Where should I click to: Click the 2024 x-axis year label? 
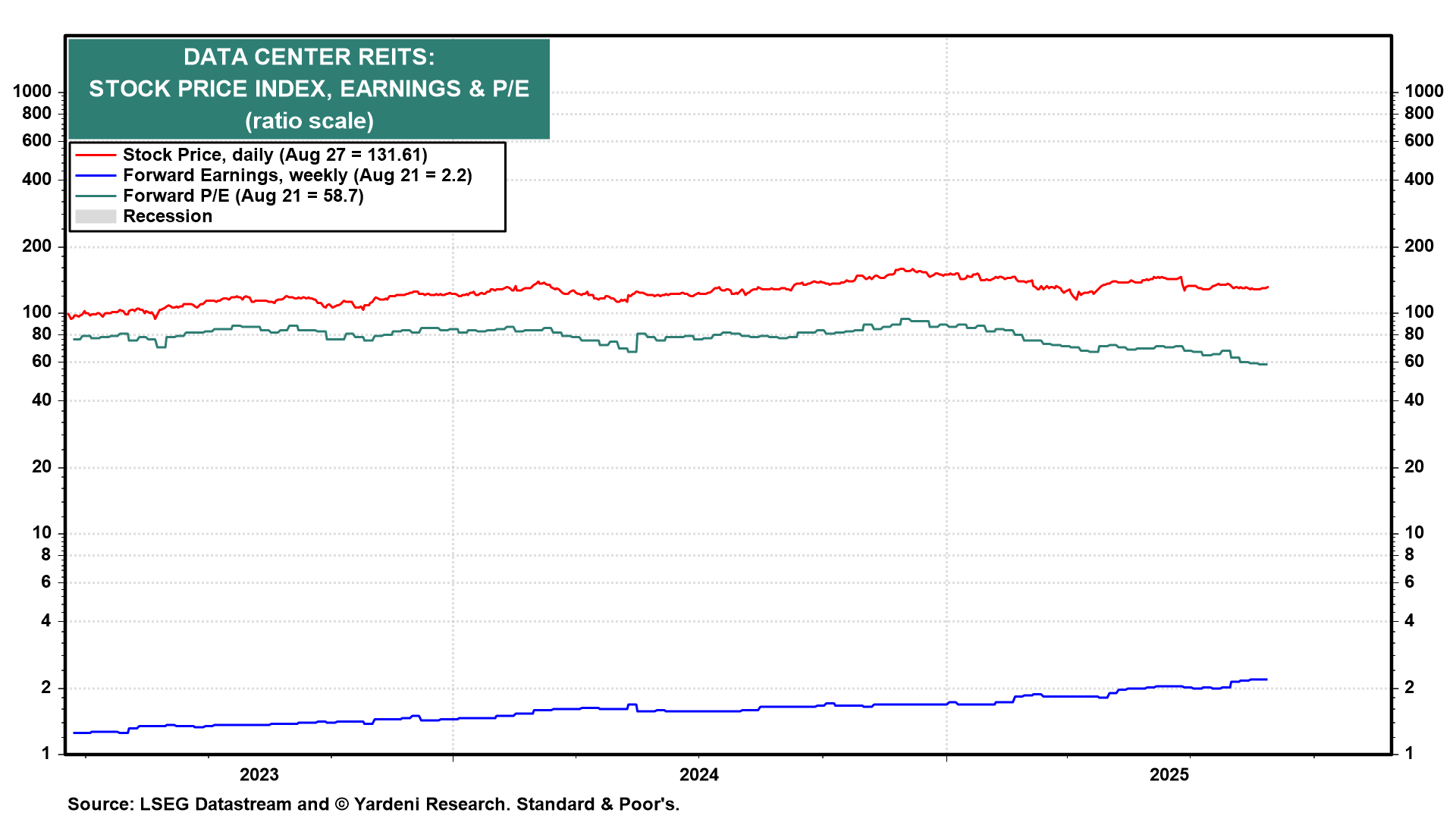click(x=698, y=774)
